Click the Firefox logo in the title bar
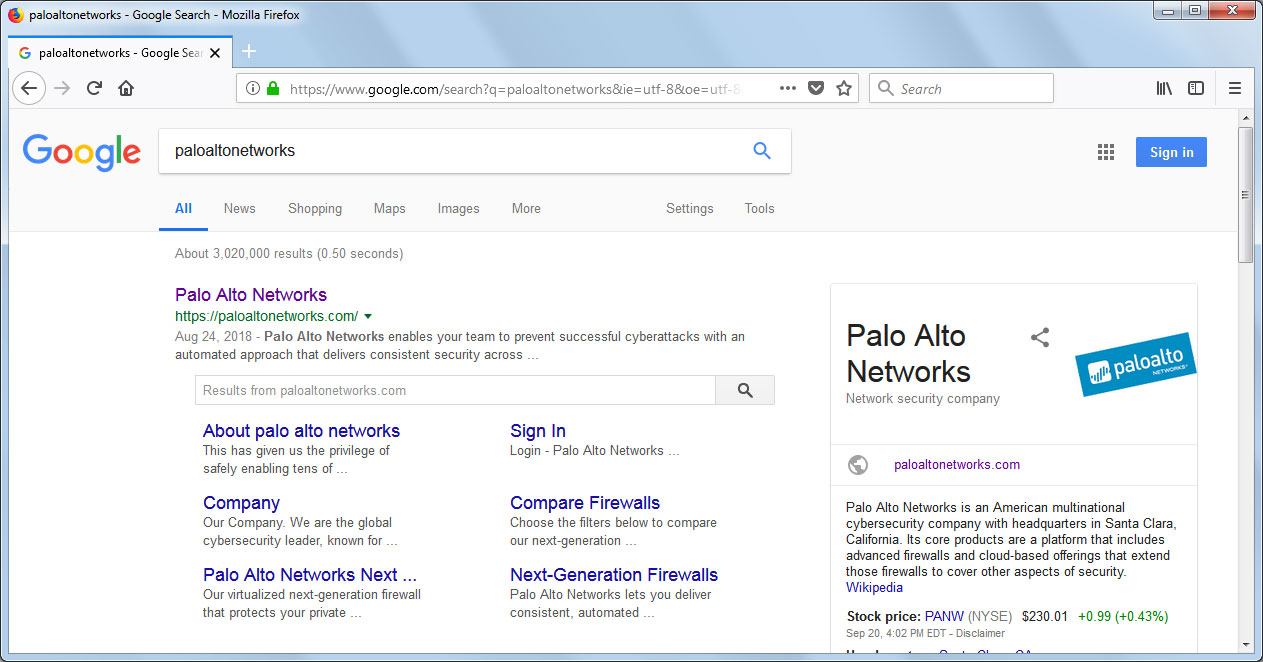Image resolution: width=1263 pixels, height=662 pixels. pos(15,15)
